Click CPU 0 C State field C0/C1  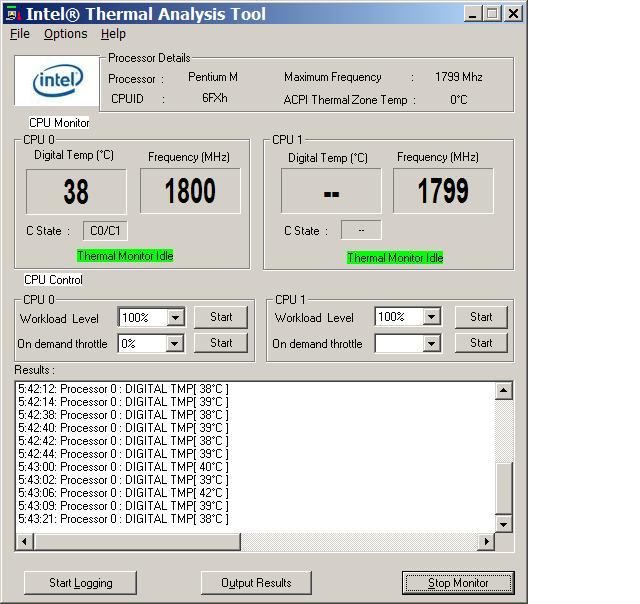click(105, 231)
